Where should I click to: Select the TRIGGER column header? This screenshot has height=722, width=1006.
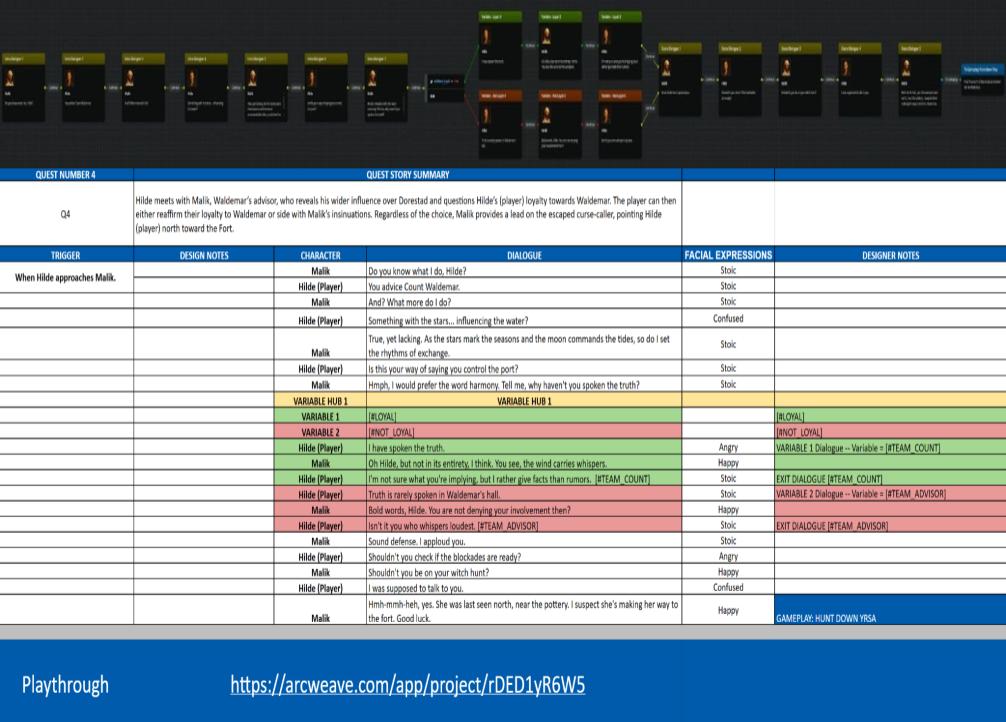tap(66, 255)
